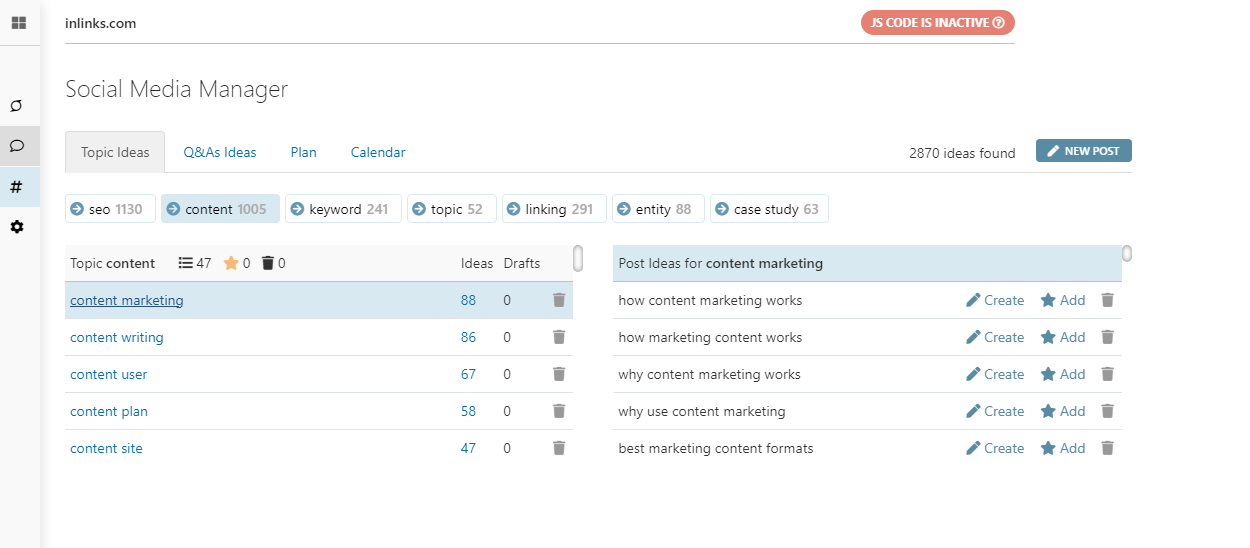Trash the 'why use content marketing' idea
This screenshot has width=1250, height=548.
pos(1107,411)
